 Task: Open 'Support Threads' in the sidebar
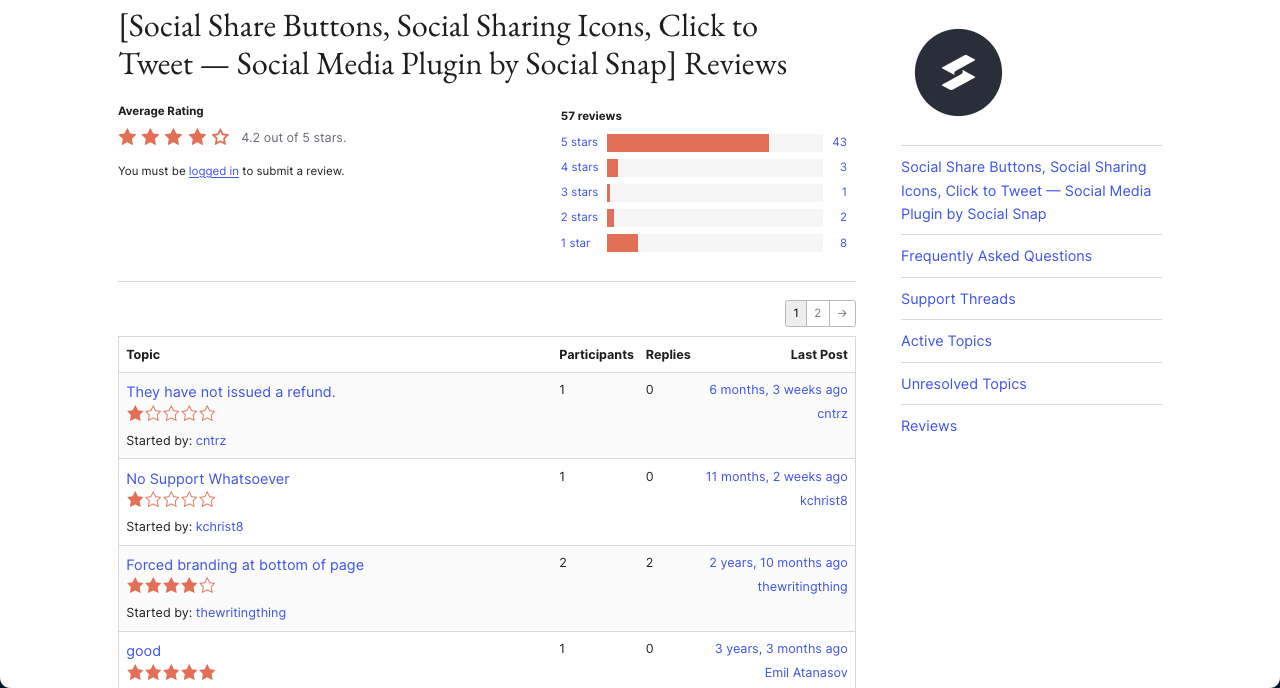point(958,298)
